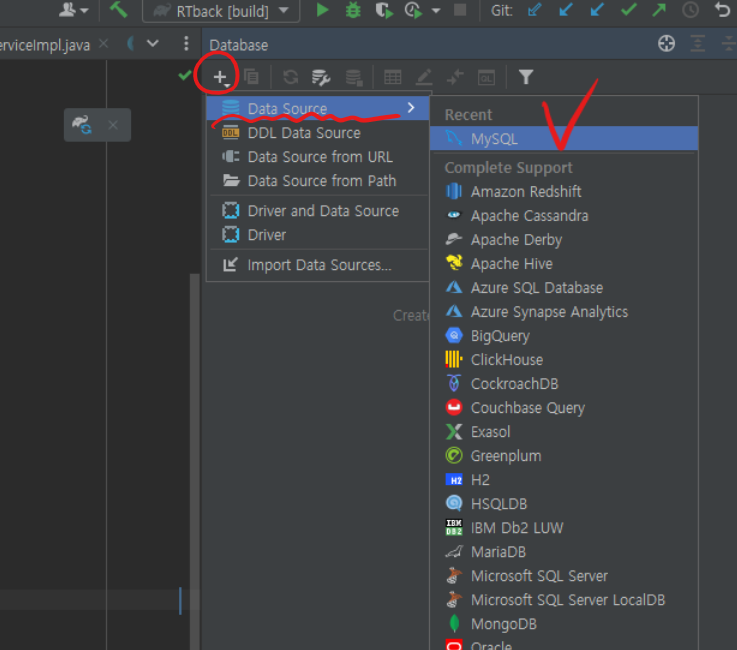The height and width of the screenshot is (650, 737).
Task: Run with Coverage using the shield icon
Action: (384, 10)
